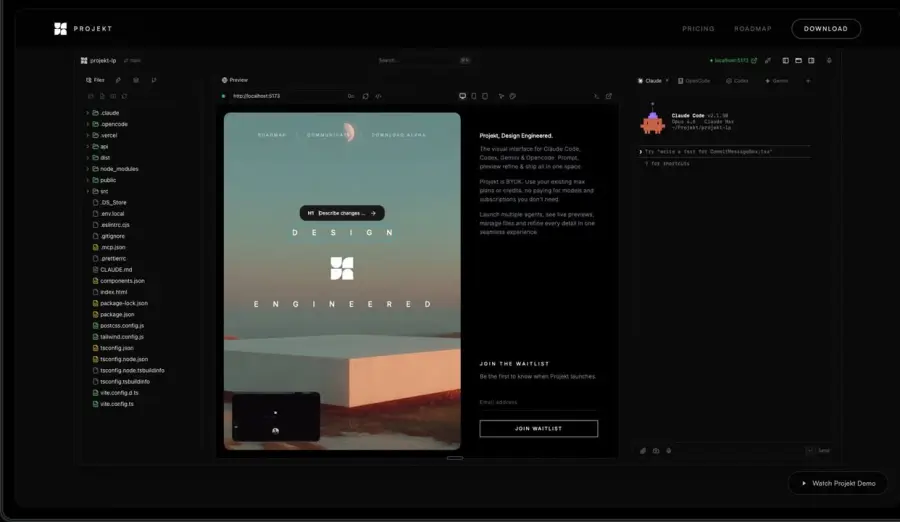Focus the top Search field
Viewport: 900px width, 522px height.
[x=424, y=60]
